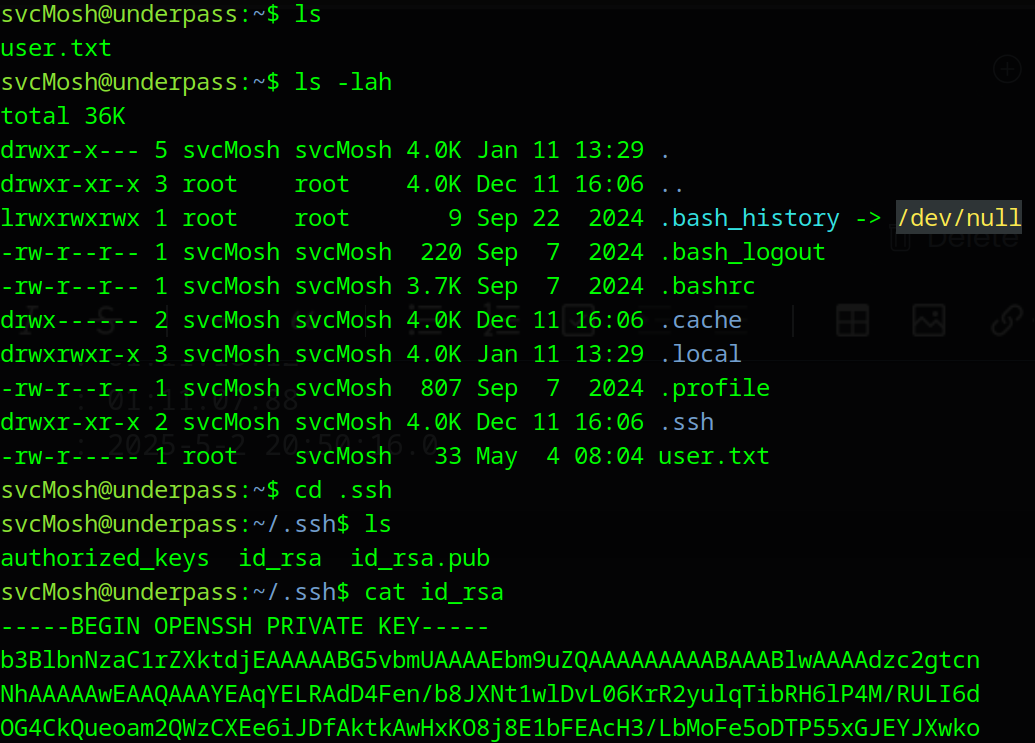
Task: Click the .cache directory entry
Action: [701, 319]
